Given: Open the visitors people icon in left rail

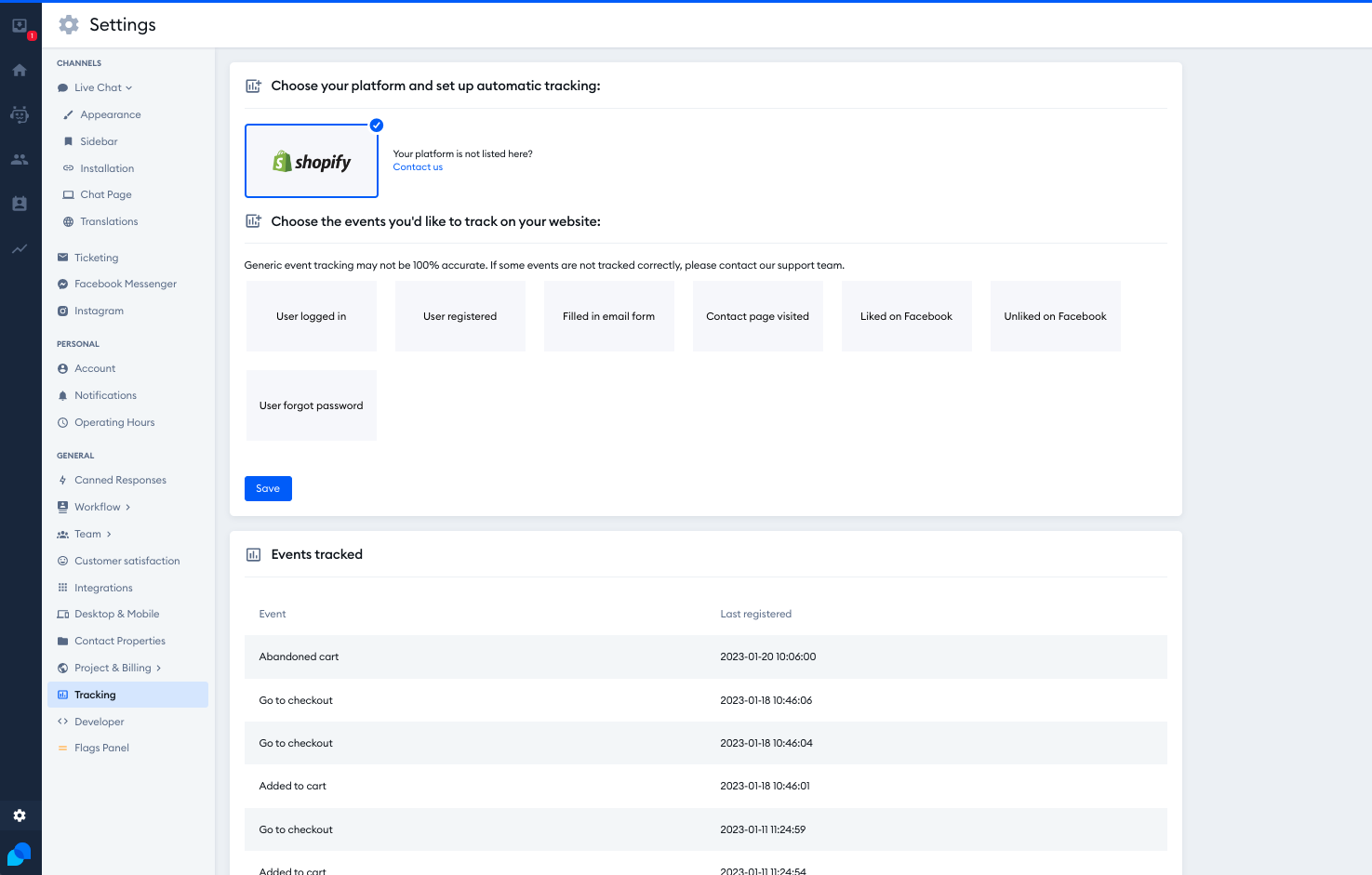Looking at the screenshot, I should (x=20, y=159).
